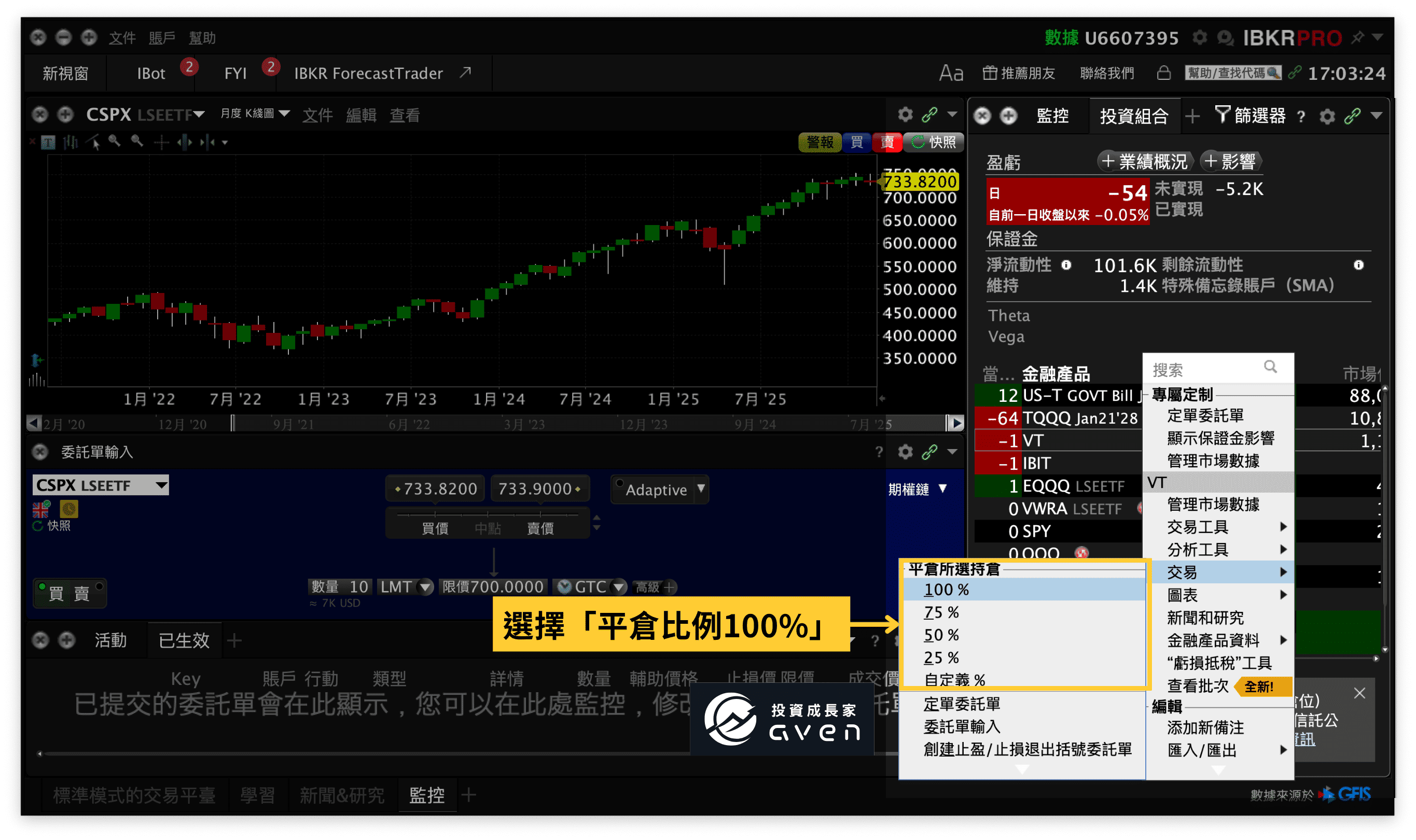Open the gear settings icon on 委託單輸入 panel
1416x840 pixels.
pos(905,452)
